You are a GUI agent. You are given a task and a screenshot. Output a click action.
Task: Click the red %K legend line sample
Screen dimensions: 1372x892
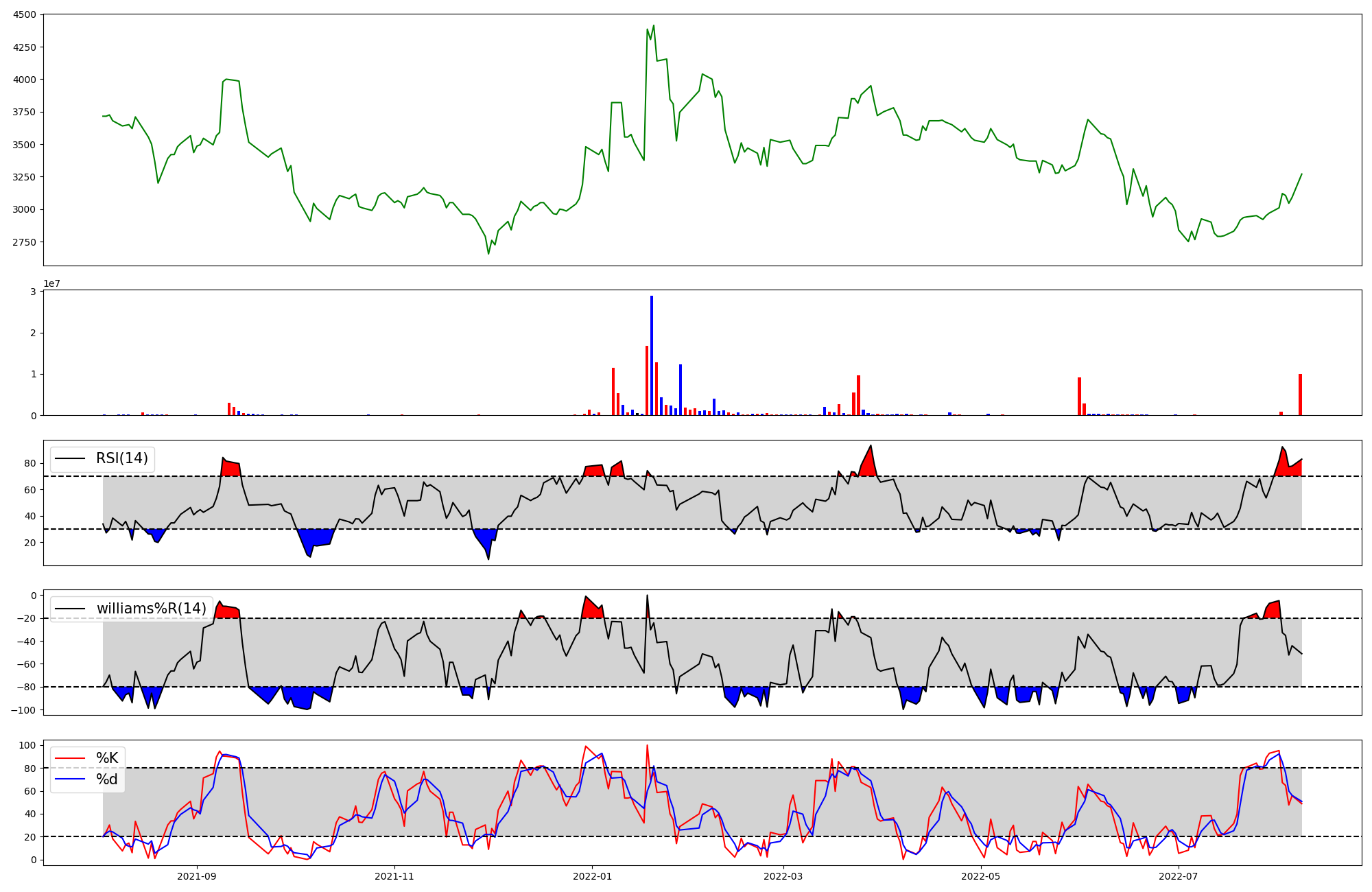70,758
